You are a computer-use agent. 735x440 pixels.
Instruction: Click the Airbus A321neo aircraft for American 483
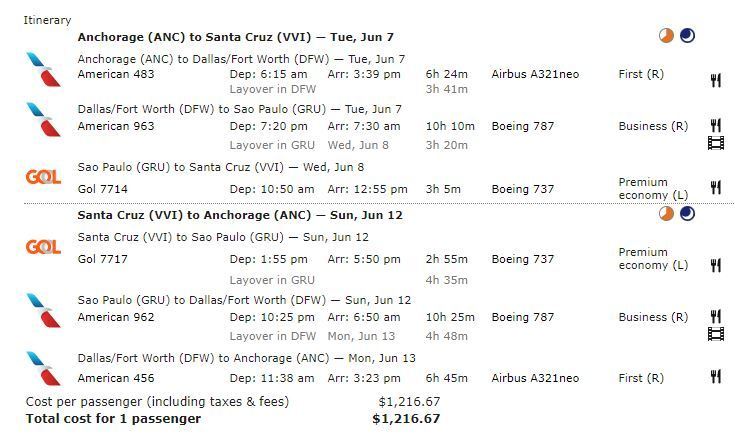pyautogui.click(x=535, y=74)
